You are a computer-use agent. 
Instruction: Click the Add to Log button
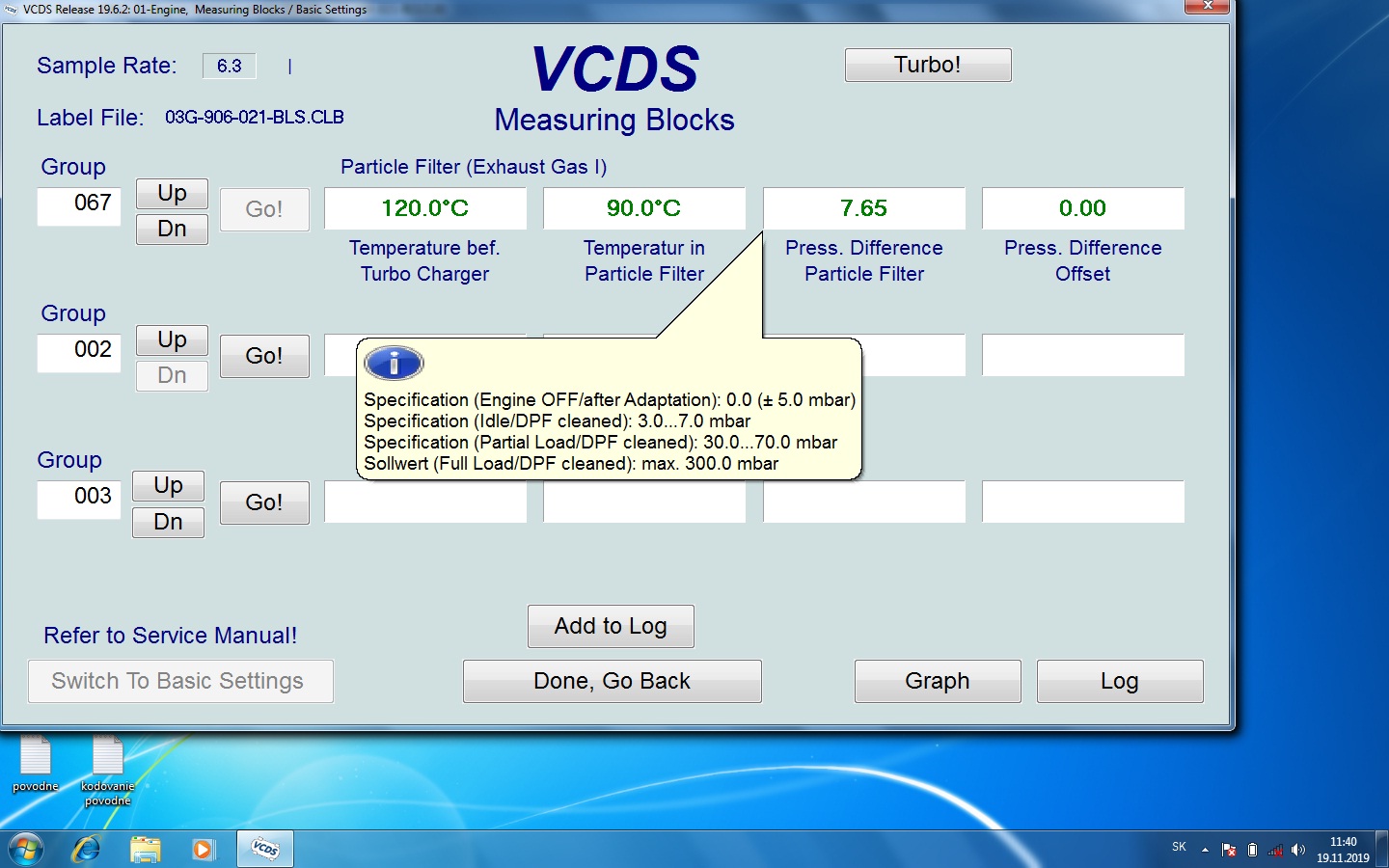611,626
